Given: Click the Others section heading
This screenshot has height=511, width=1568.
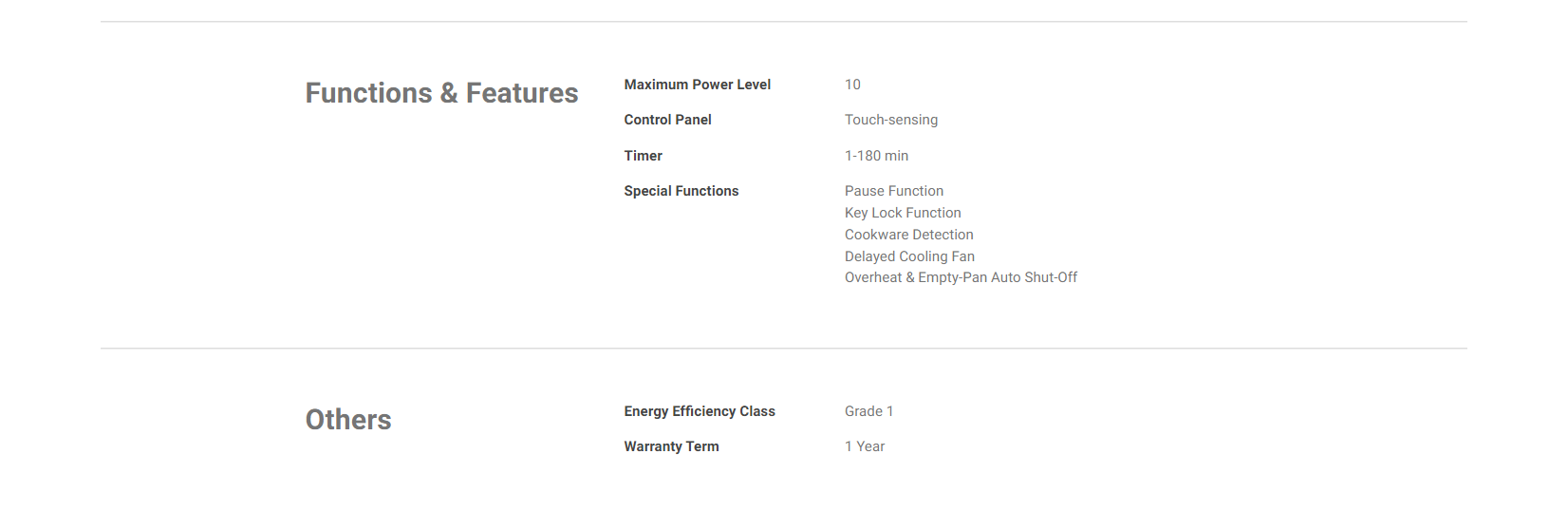Looking at the screenshot, I should click(x=347, y=420).
